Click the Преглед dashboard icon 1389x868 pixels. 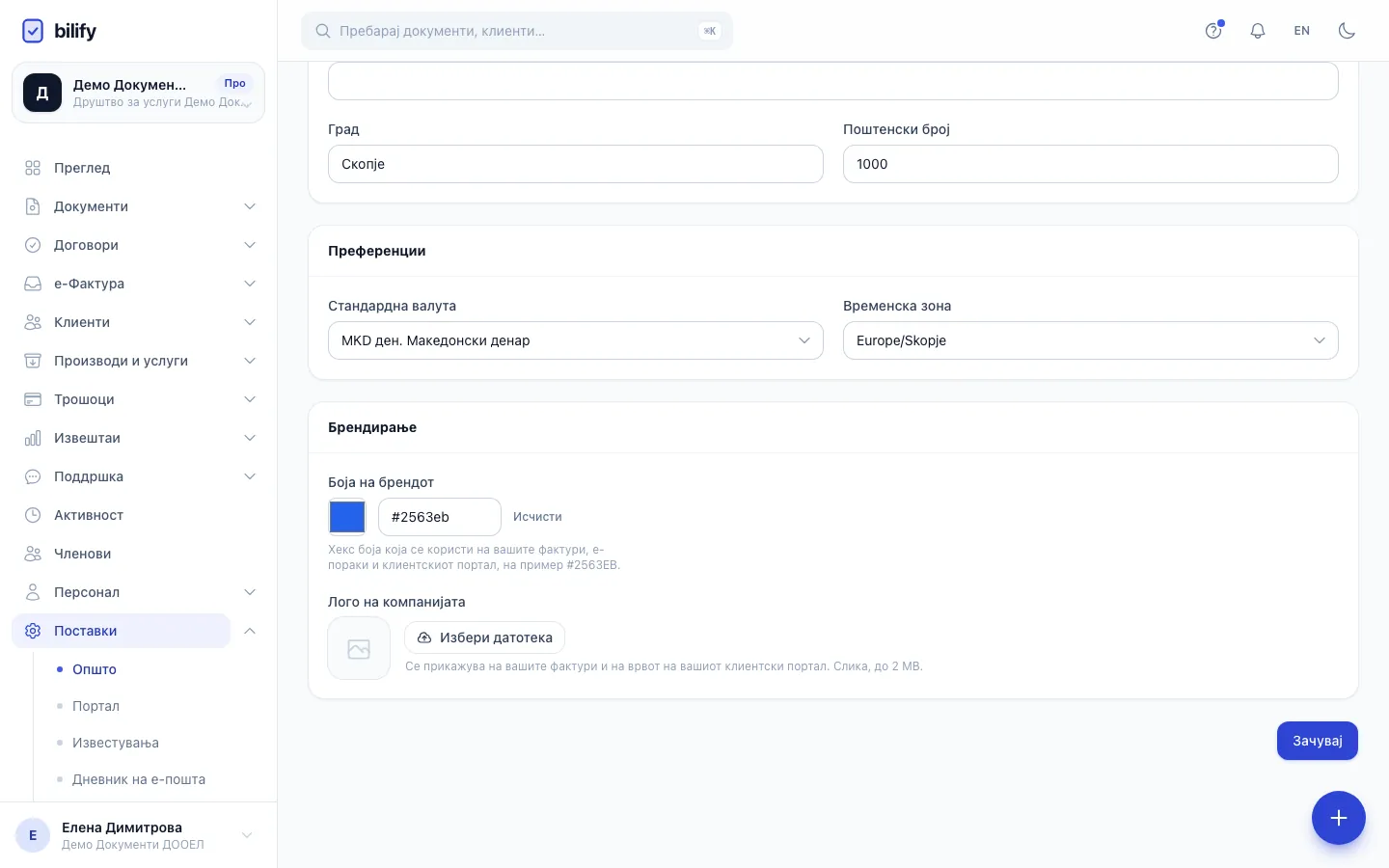33,168
